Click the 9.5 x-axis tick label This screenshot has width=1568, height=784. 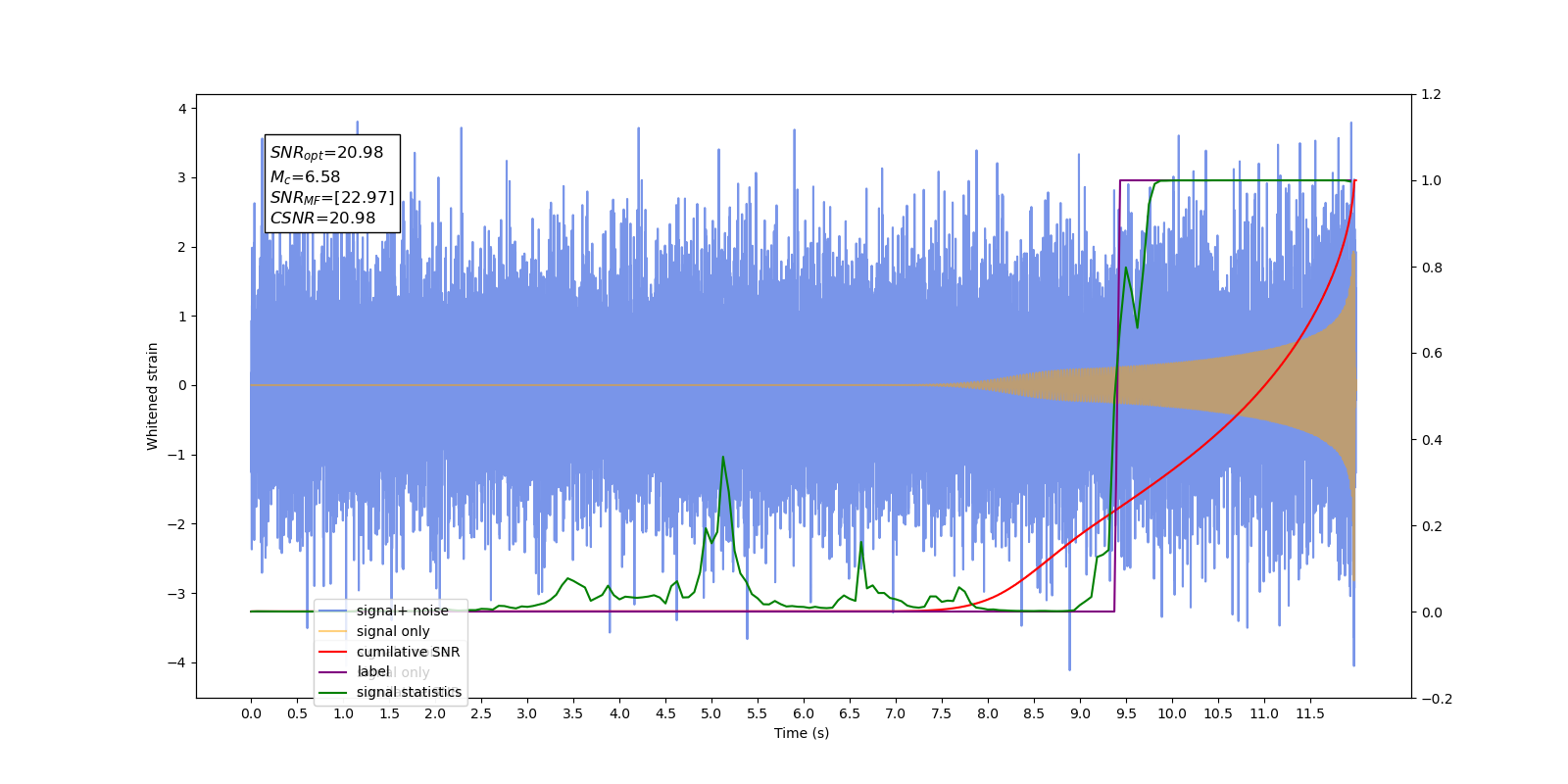point(1126,713)
